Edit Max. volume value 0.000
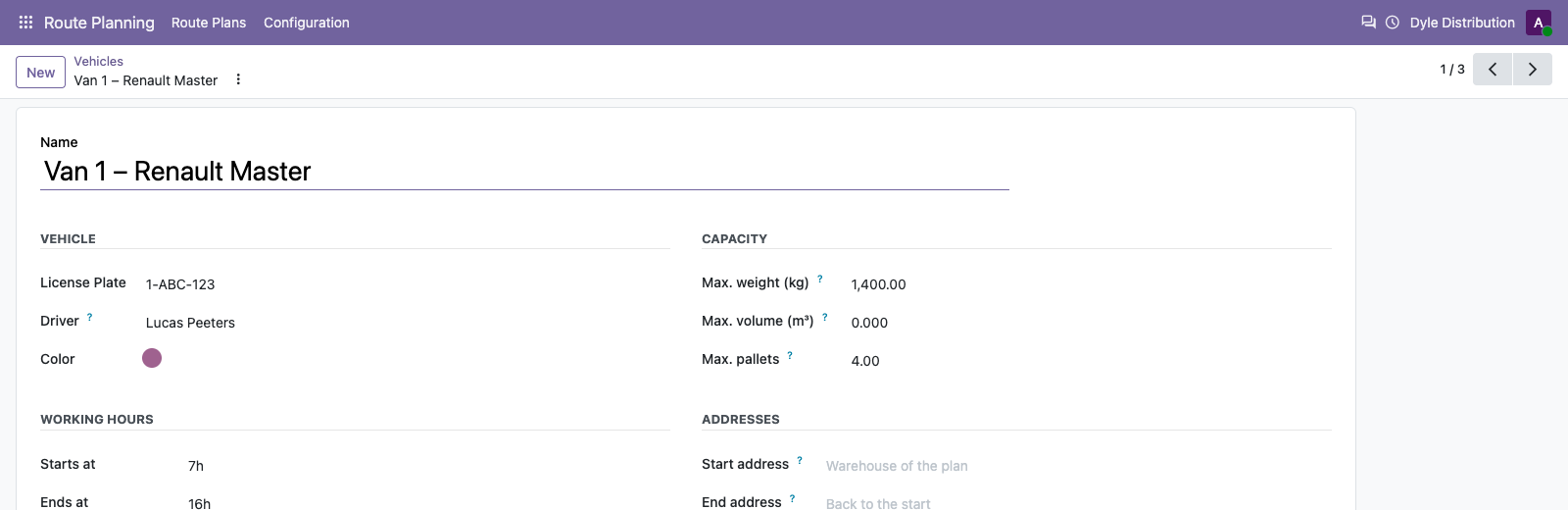 click(1090, 323)
